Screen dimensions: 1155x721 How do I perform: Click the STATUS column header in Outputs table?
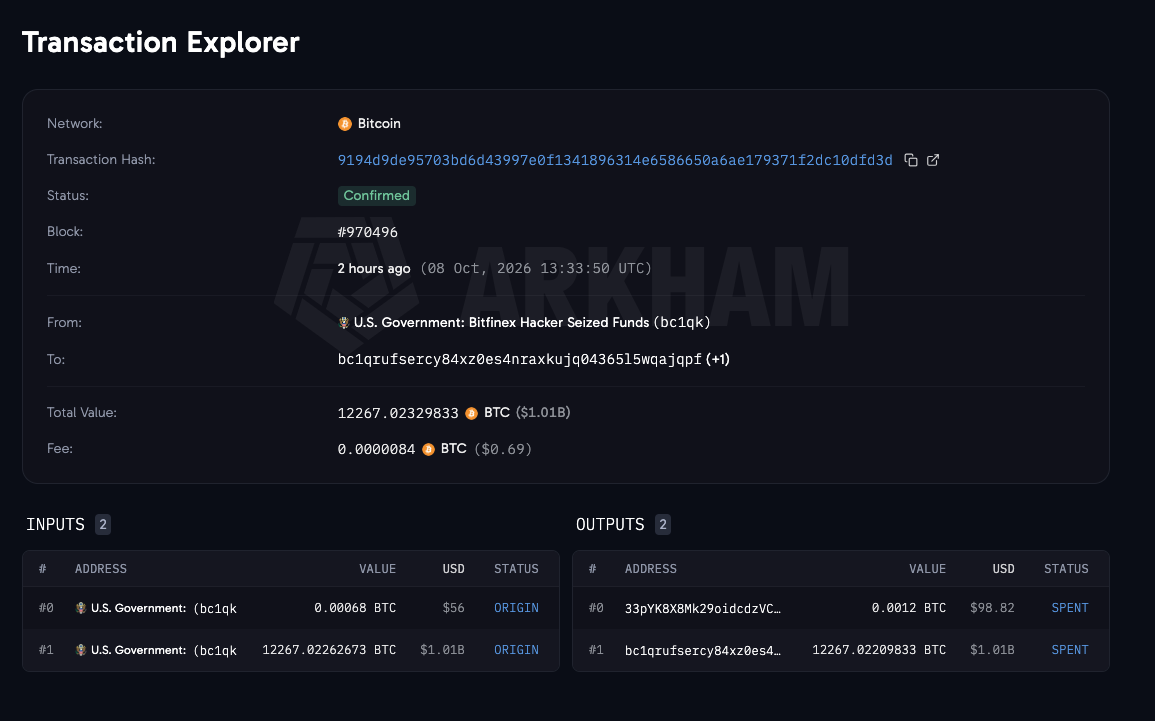click(x=1066, y=569)
